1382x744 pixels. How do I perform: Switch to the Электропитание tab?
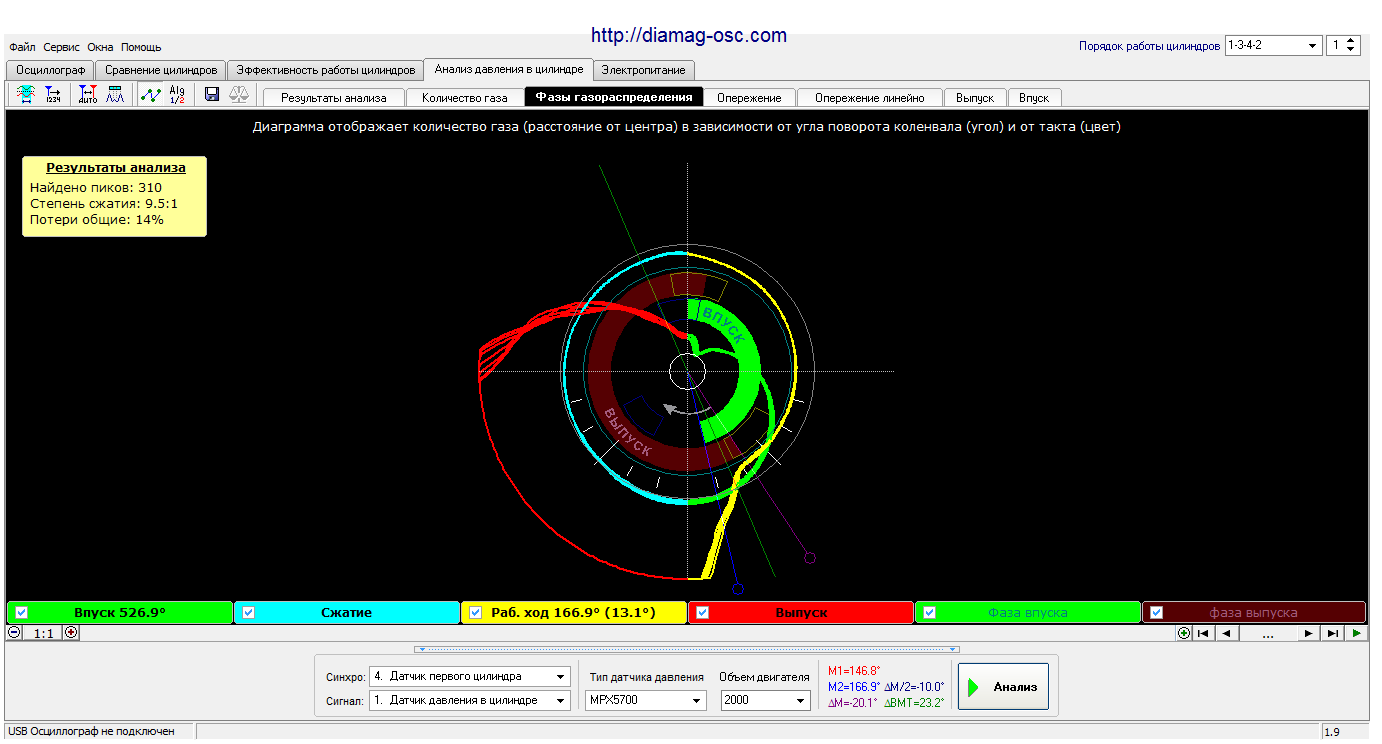(x=643, y=70)
